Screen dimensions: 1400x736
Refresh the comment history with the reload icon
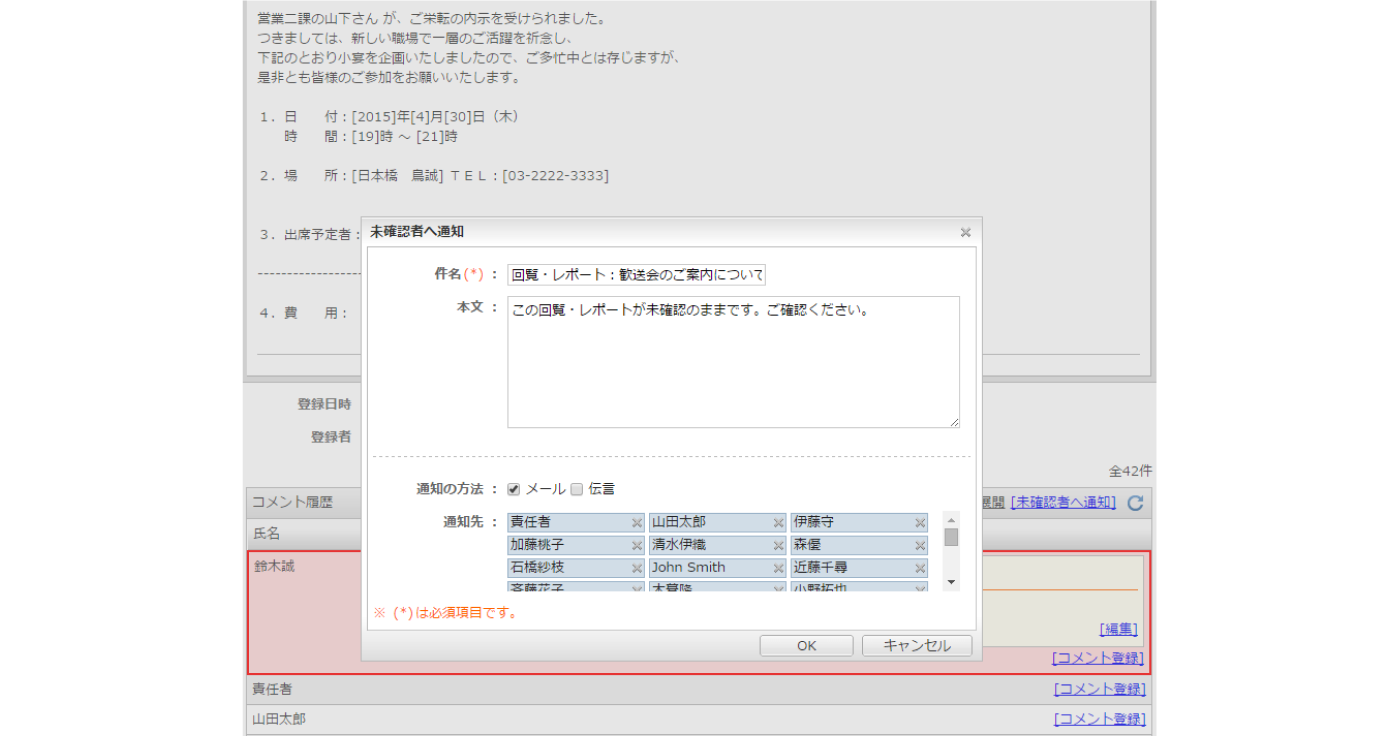pos(1135,503)
